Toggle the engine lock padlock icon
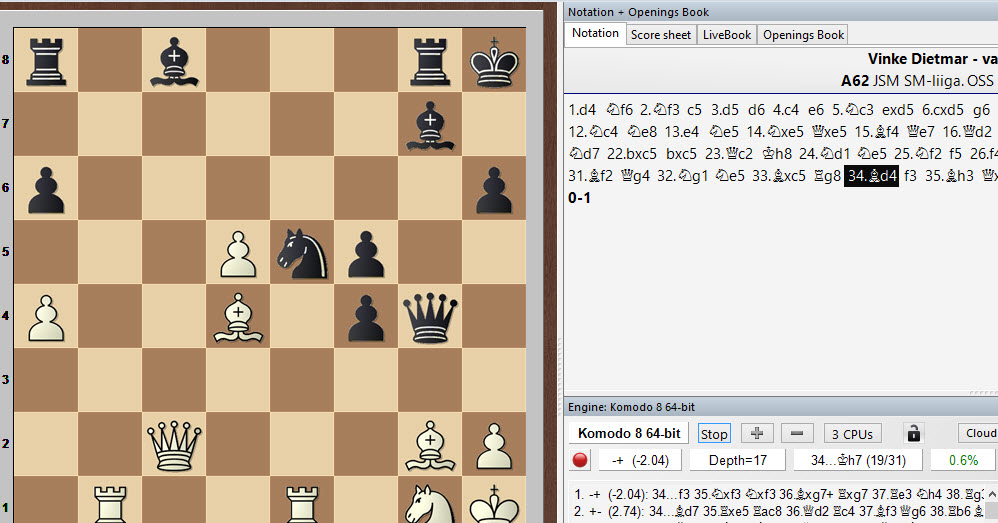998x523 pixels. pyautogui.click(x=912, y=433)
